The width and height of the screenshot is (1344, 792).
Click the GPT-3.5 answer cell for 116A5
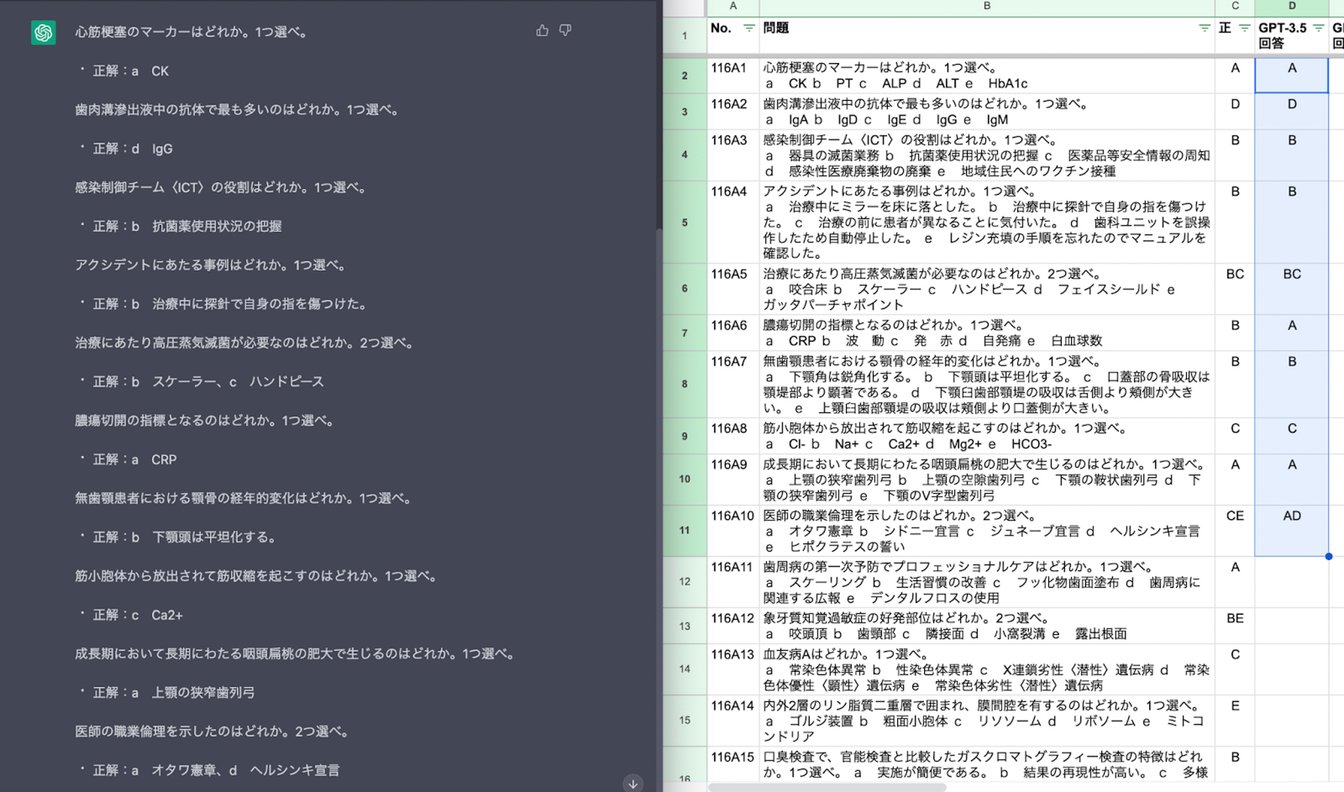[1292, 289]
